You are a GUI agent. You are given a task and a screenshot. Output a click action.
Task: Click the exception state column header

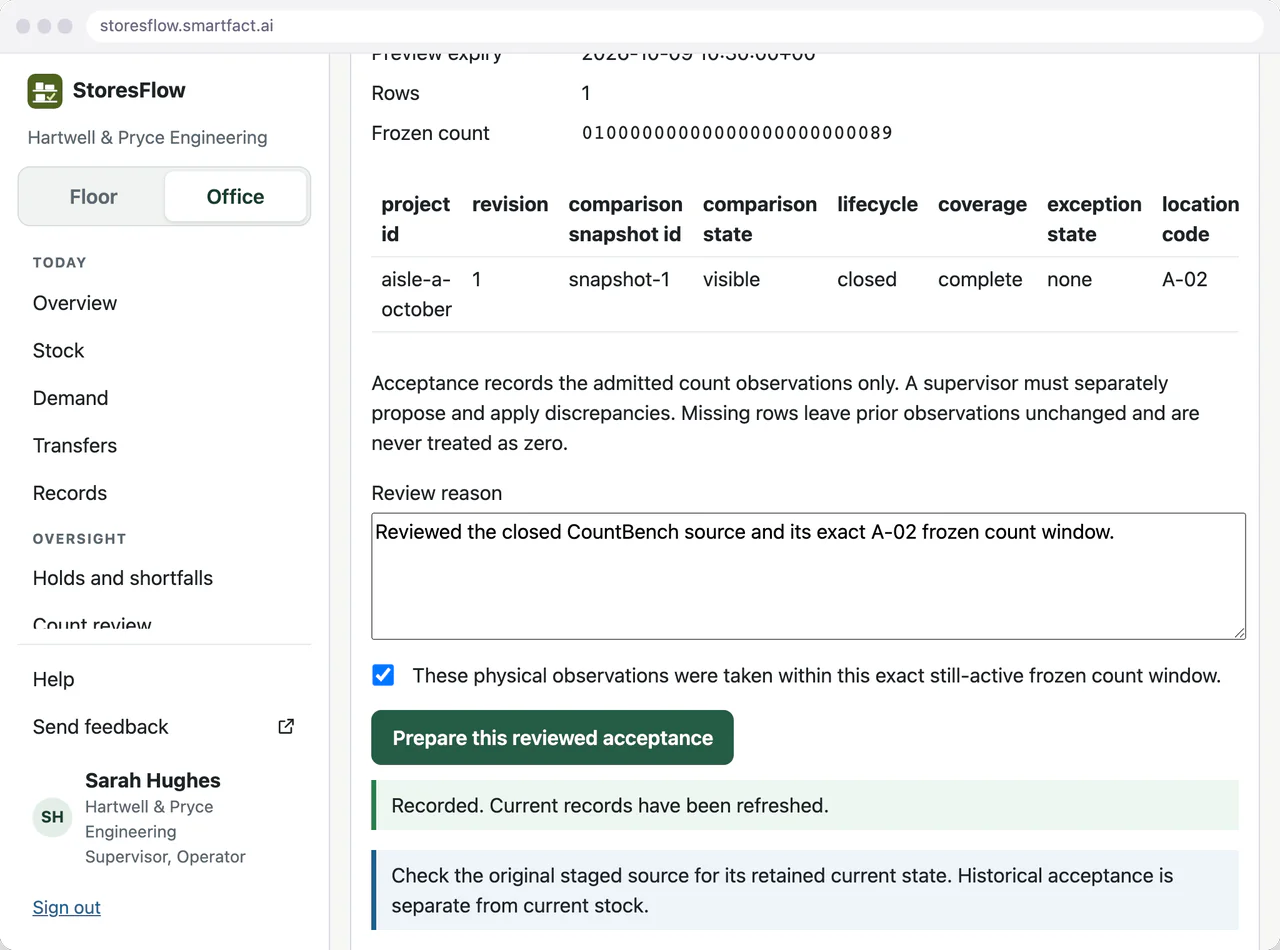coord(1094,219)
